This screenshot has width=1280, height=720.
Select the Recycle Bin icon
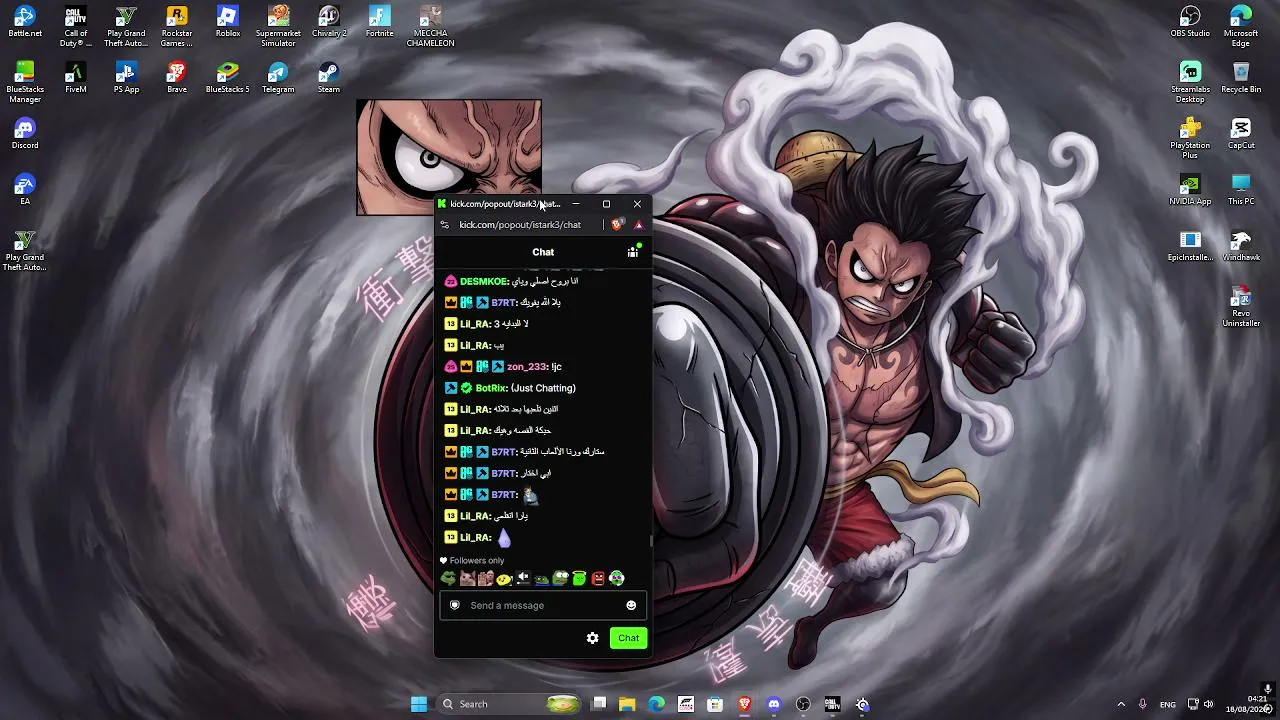tap(1241, 78)
